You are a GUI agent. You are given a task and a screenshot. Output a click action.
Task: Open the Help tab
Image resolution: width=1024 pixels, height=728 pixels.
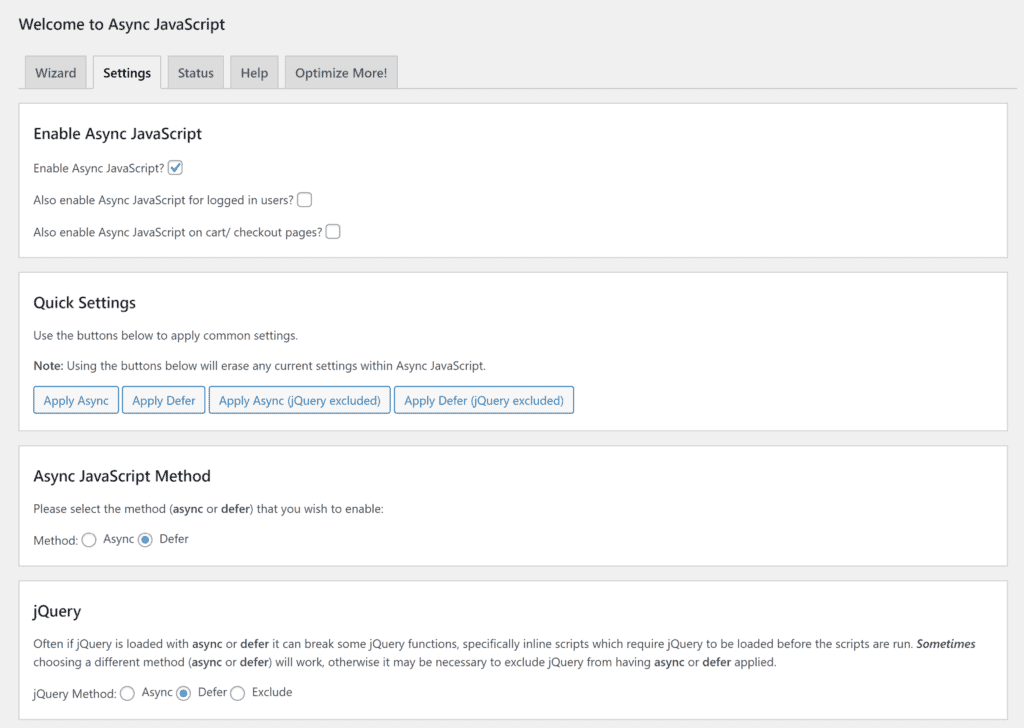click(254, 72)
